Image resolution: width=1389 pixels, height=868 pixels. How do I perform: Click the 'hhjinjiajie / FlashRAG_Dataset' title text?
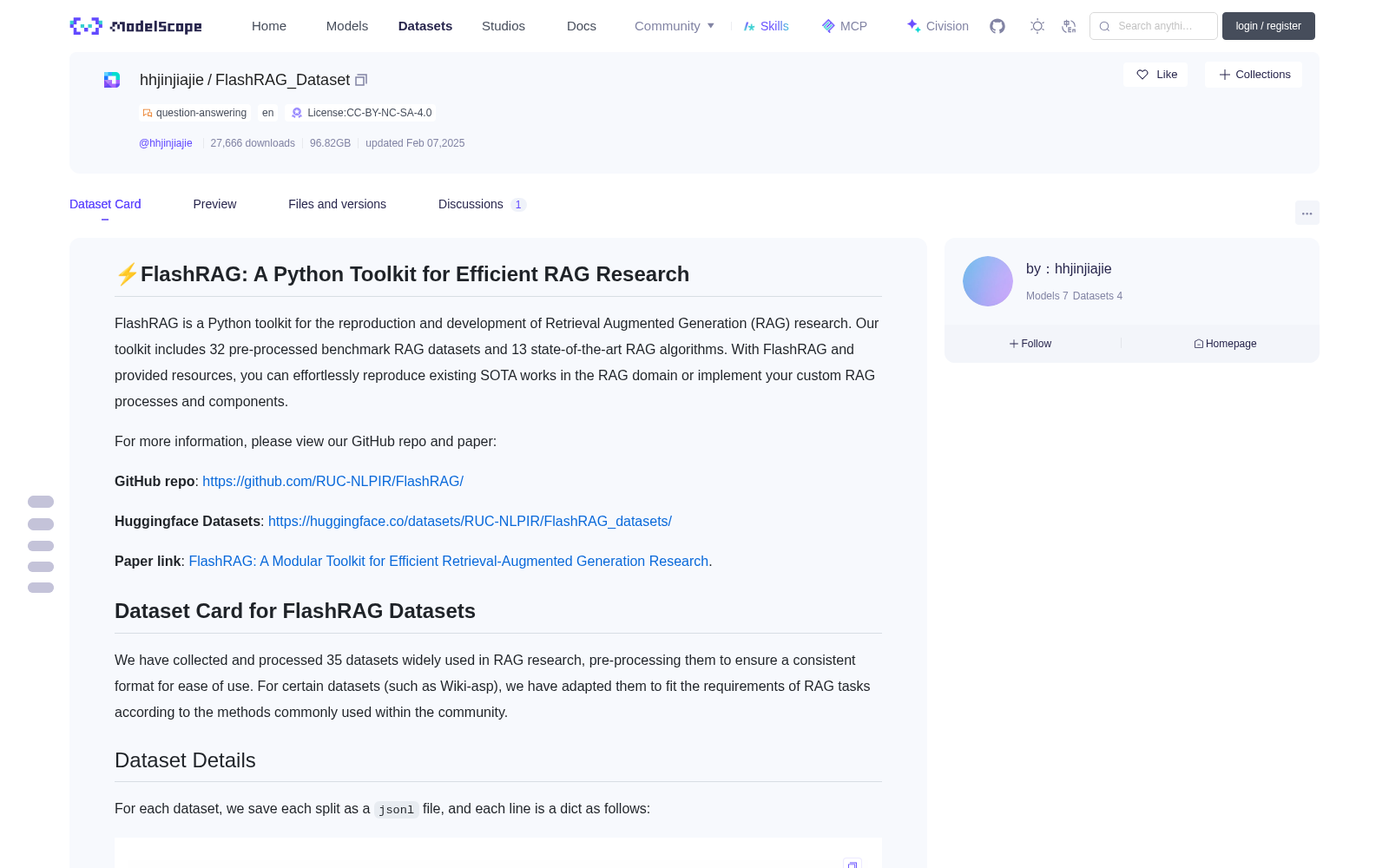click(x=245, y=80)
